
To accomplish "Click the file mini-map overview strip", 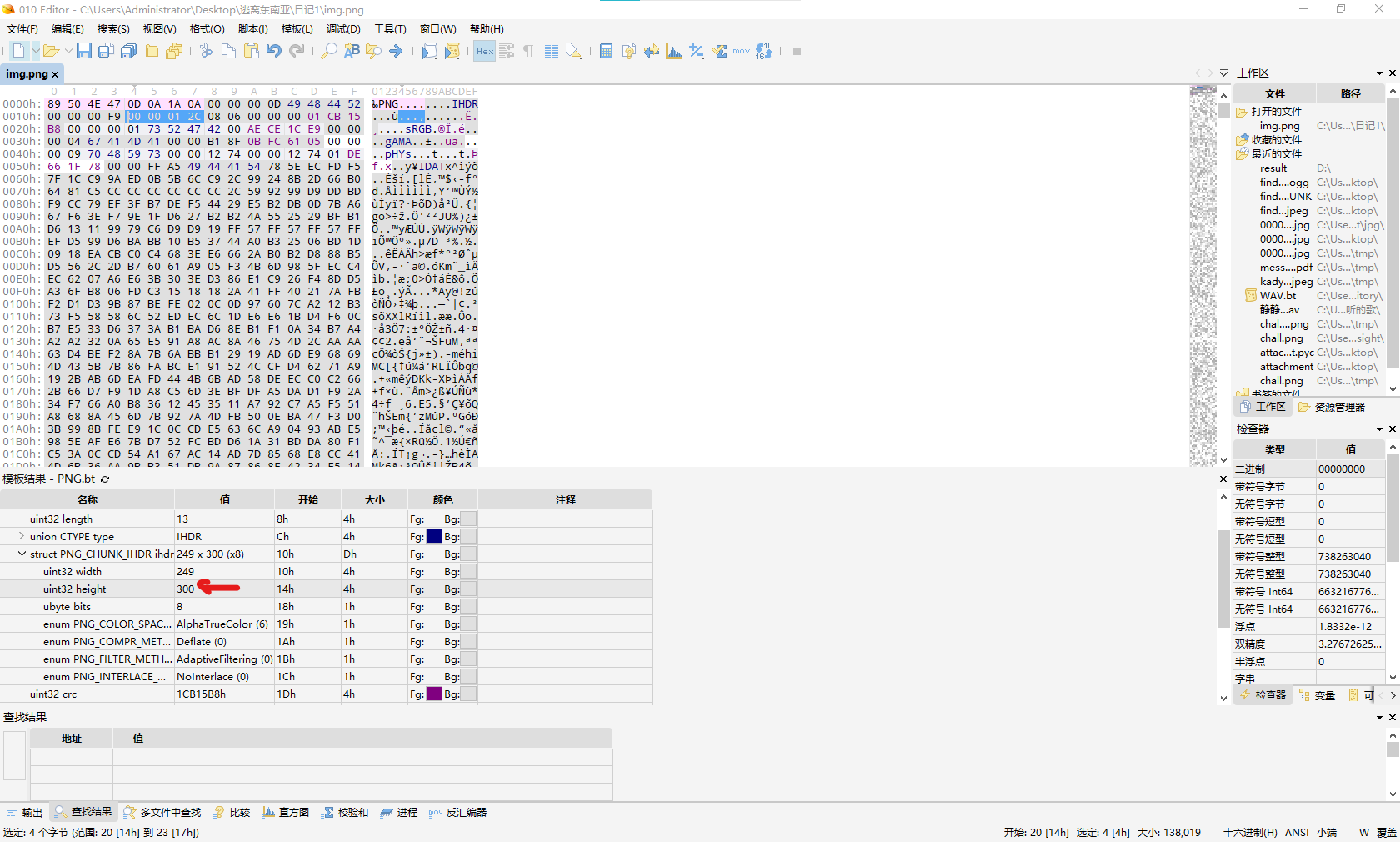I will tap(1202, 275).
